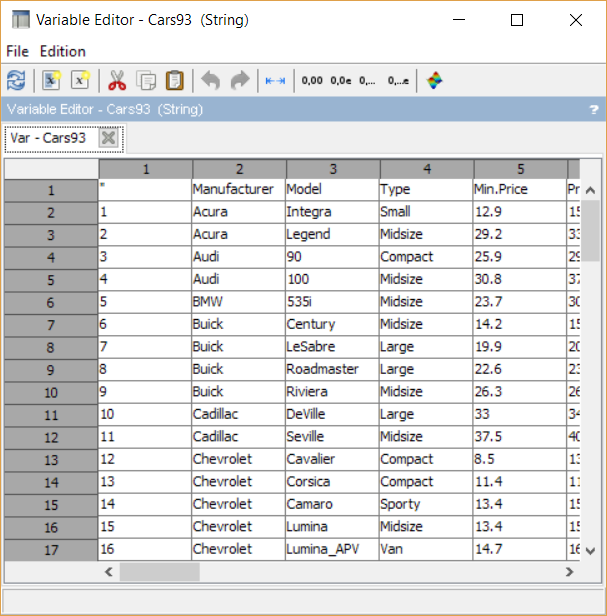Select the BMW cell
The width and height of the screenshot is (607, 616).
click(238, 302)
